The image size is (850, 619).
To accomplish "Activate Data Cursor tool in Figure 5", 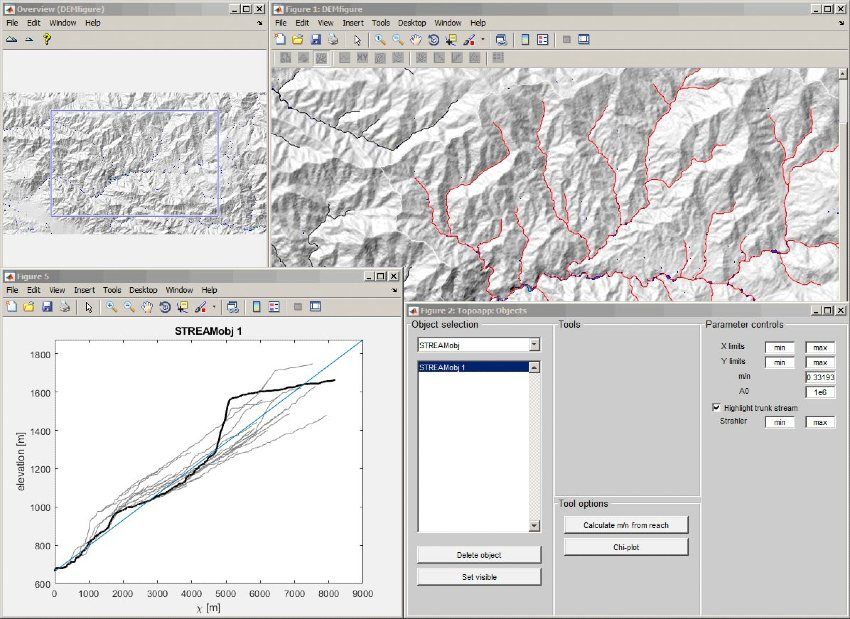I will pos(184,307).
